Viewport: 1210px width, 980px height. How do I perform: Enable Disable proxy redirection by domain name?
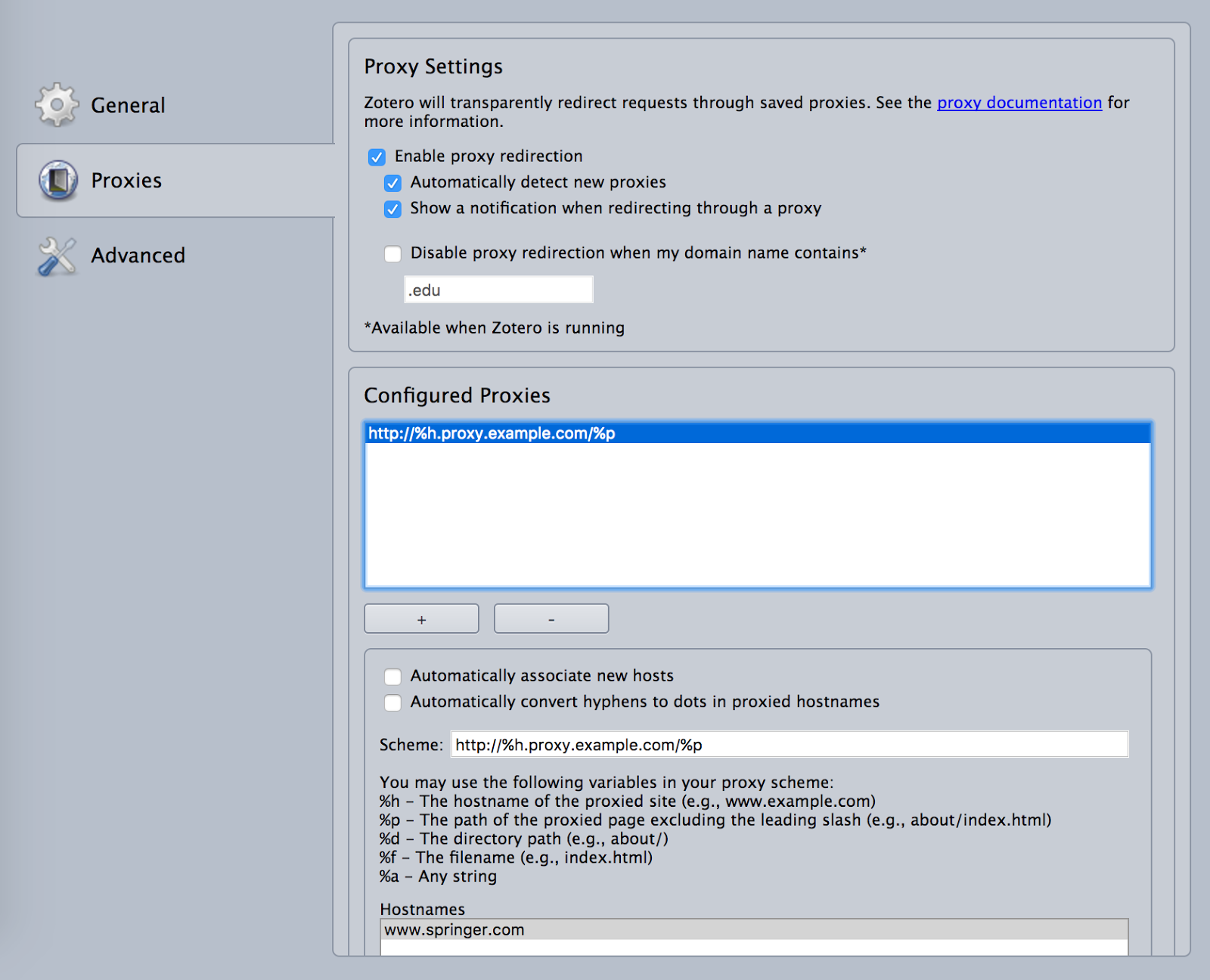392,253
